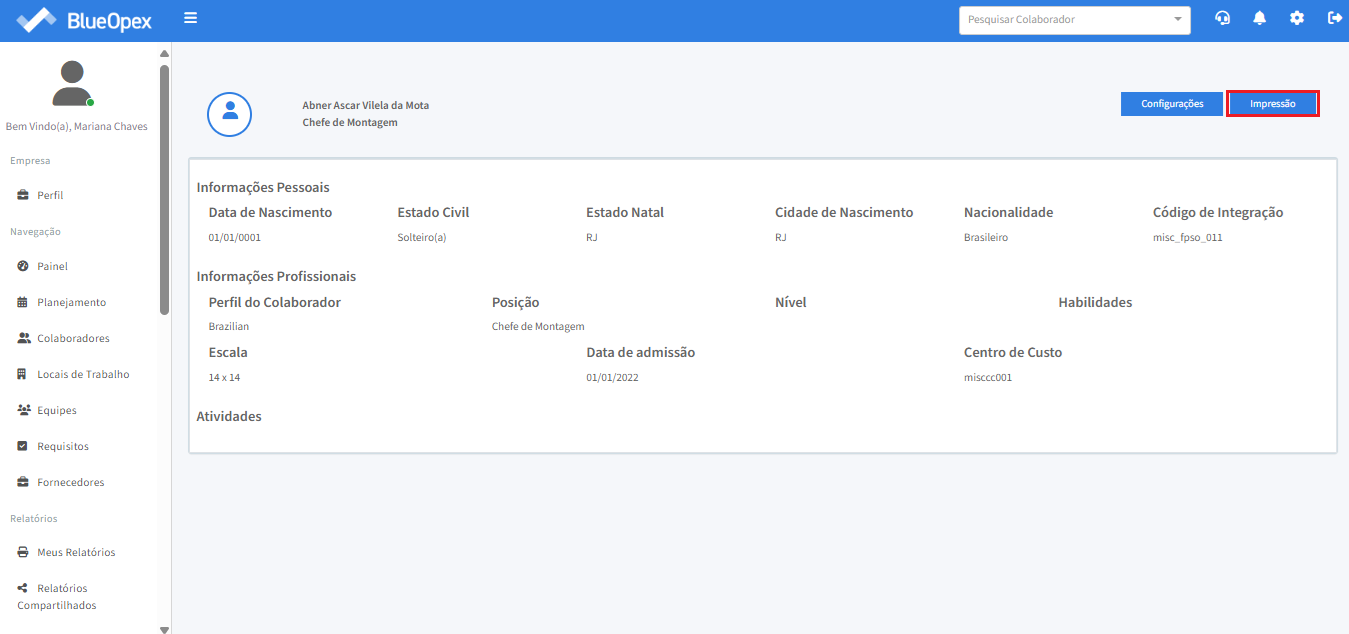Click the Brazilian profile value
The width and height of the screenshot is (1349, 634).
click(229, 327)
